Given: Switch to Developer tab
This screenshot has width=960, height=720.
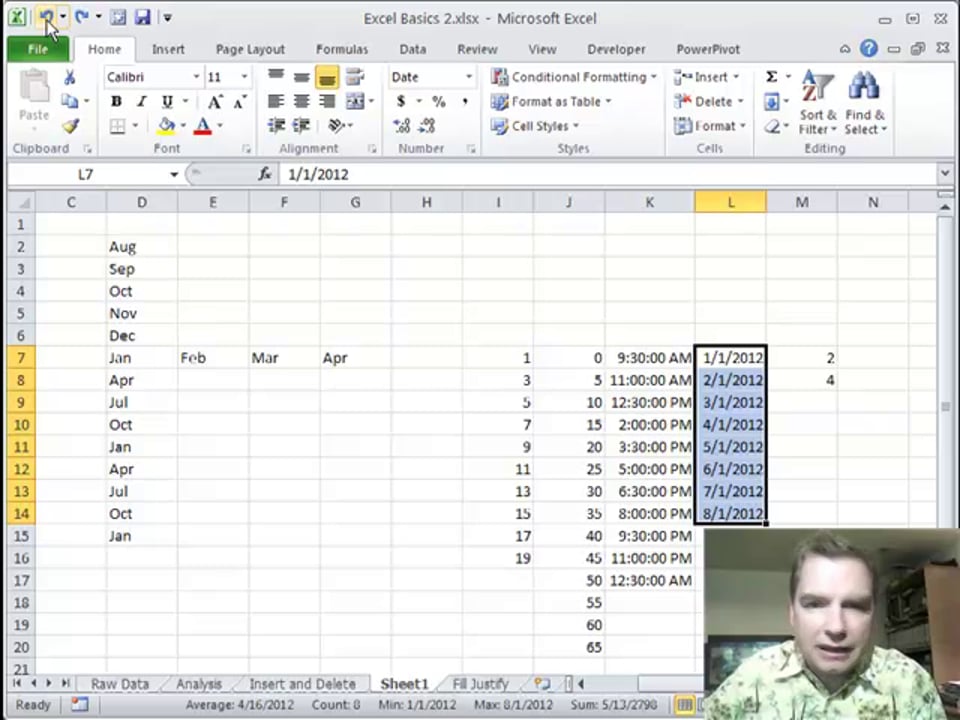Looking at the screenshot, I should pyautogui.click(x=616, y=49).
